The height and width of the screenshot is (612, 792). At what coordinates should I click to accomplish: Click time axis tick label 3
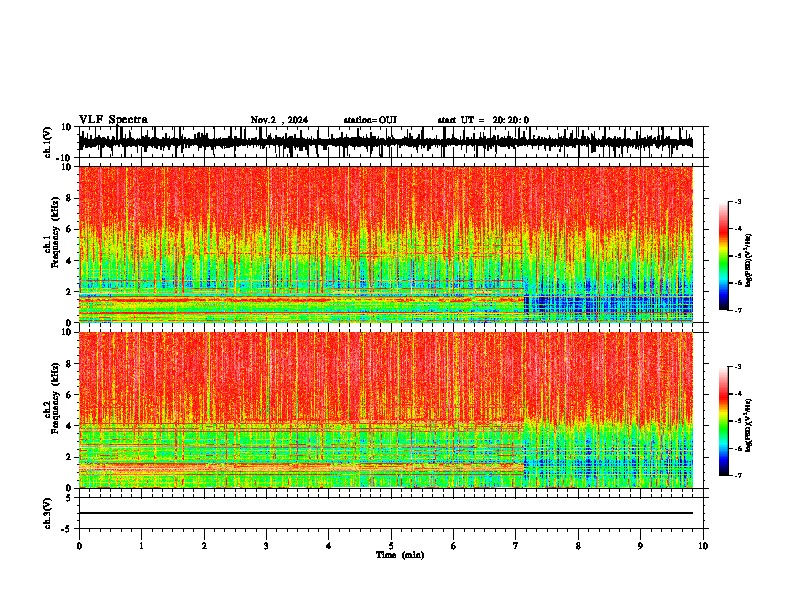coord(266,546)
